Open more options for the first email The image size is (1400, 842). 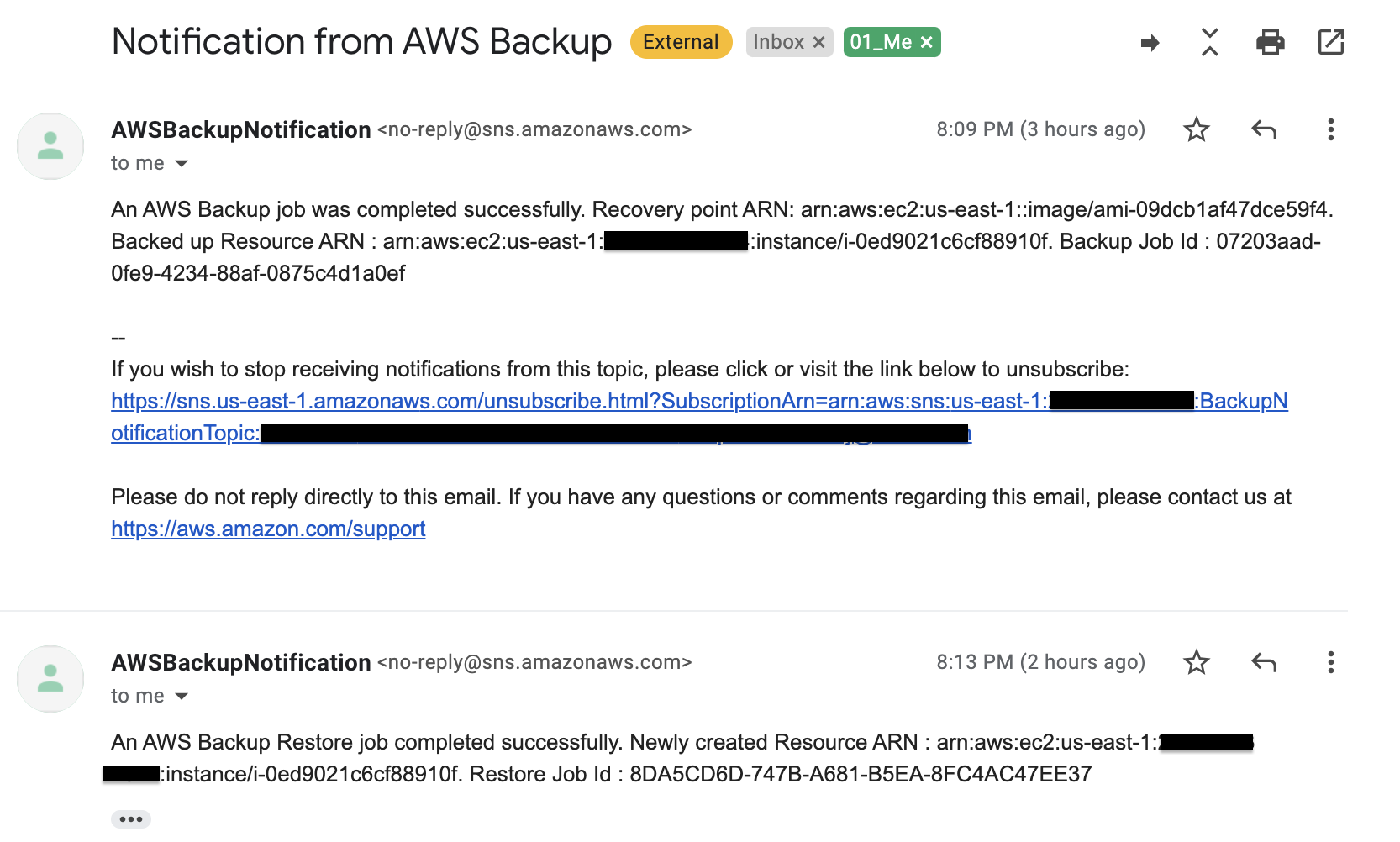click(x=1330, y=129)
